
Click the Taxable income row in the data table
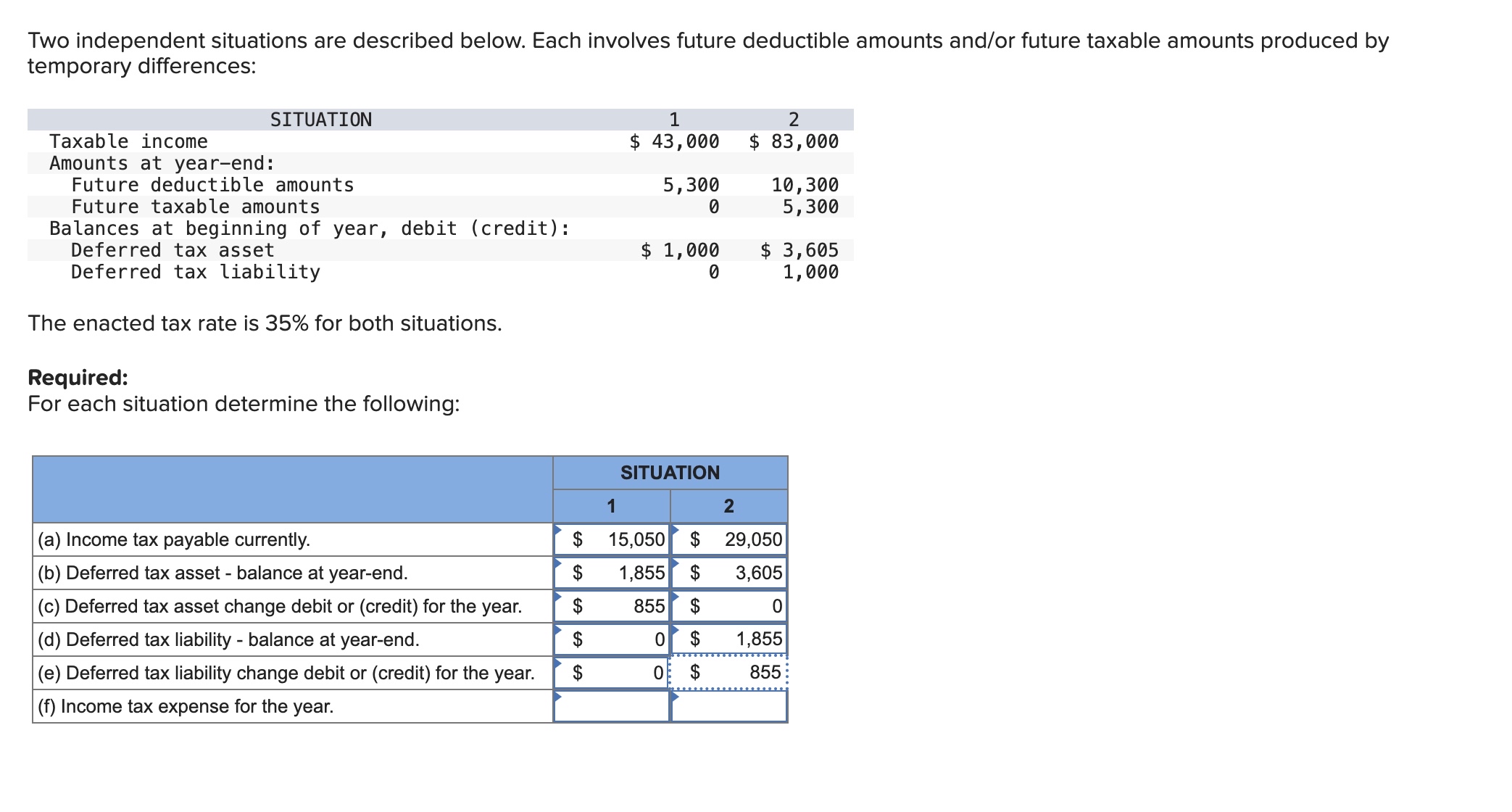coord(127,141)
